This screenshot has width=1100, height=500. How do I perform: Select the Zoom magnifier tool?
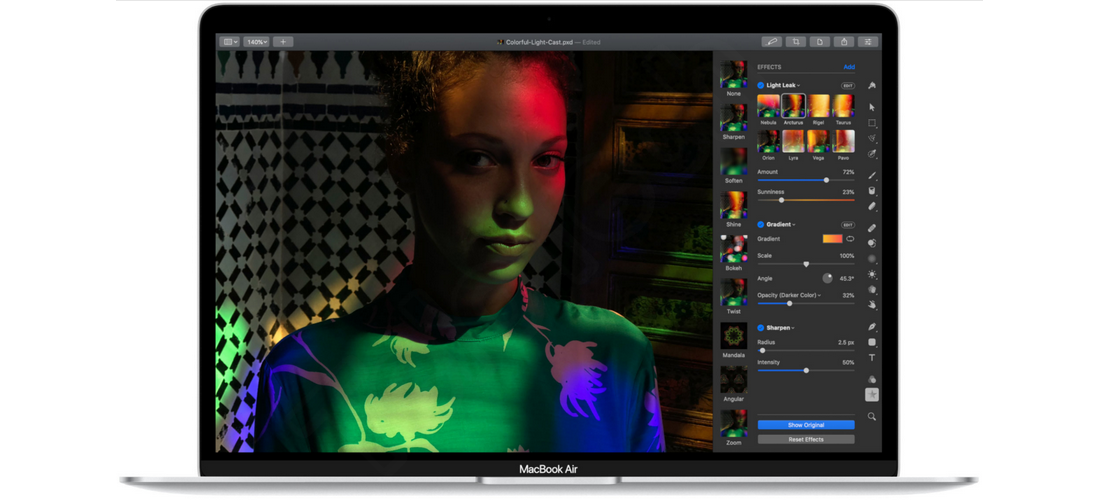tap(872, 417)
